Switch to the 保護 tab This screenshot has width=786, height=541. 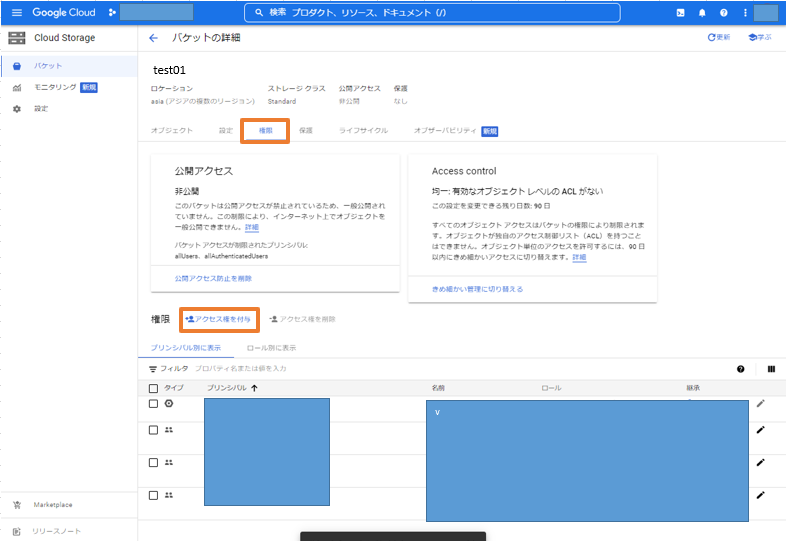306,130
